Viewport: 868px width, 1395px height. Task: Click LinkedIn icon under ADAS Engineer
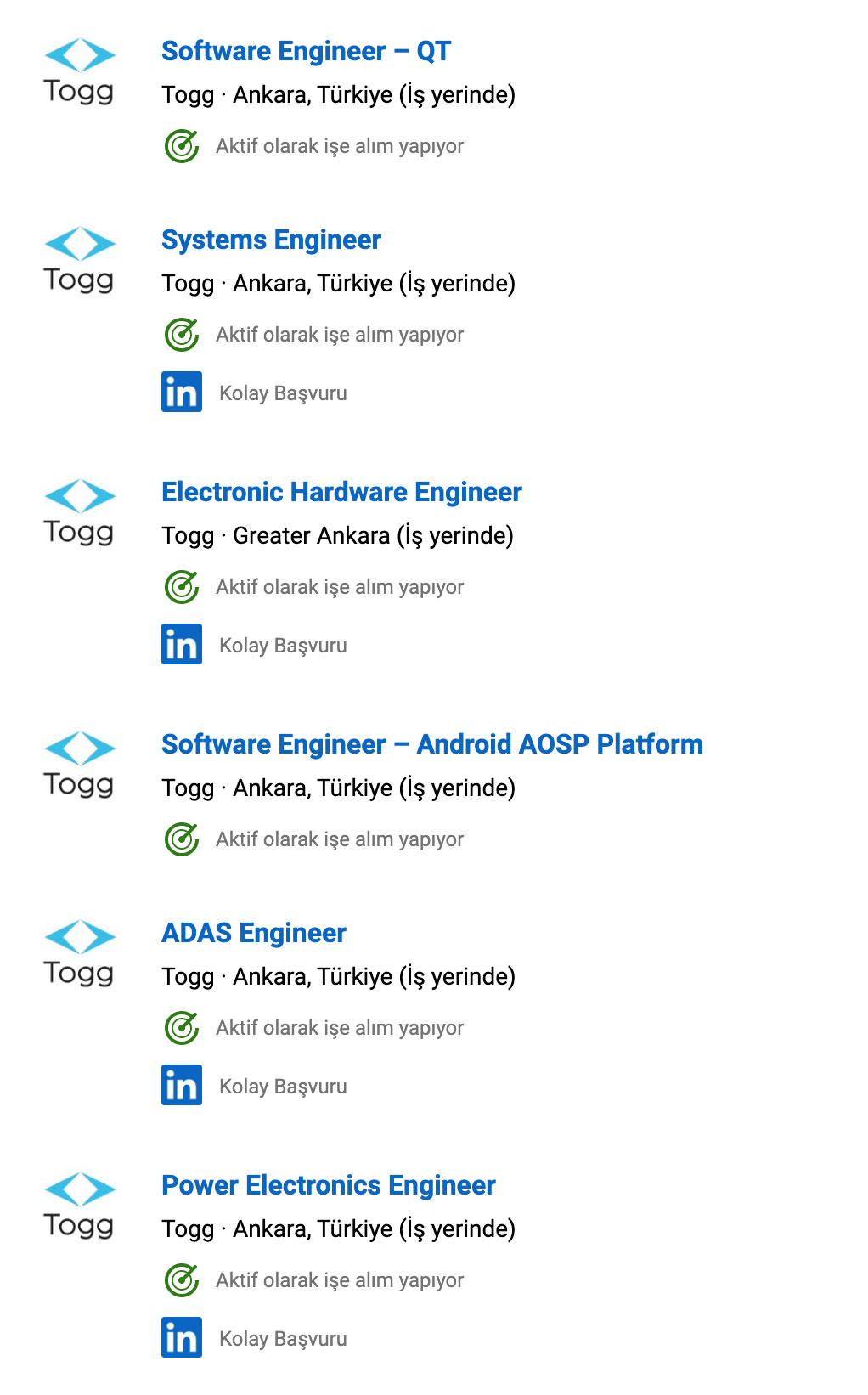click(x=182, y=1085)
